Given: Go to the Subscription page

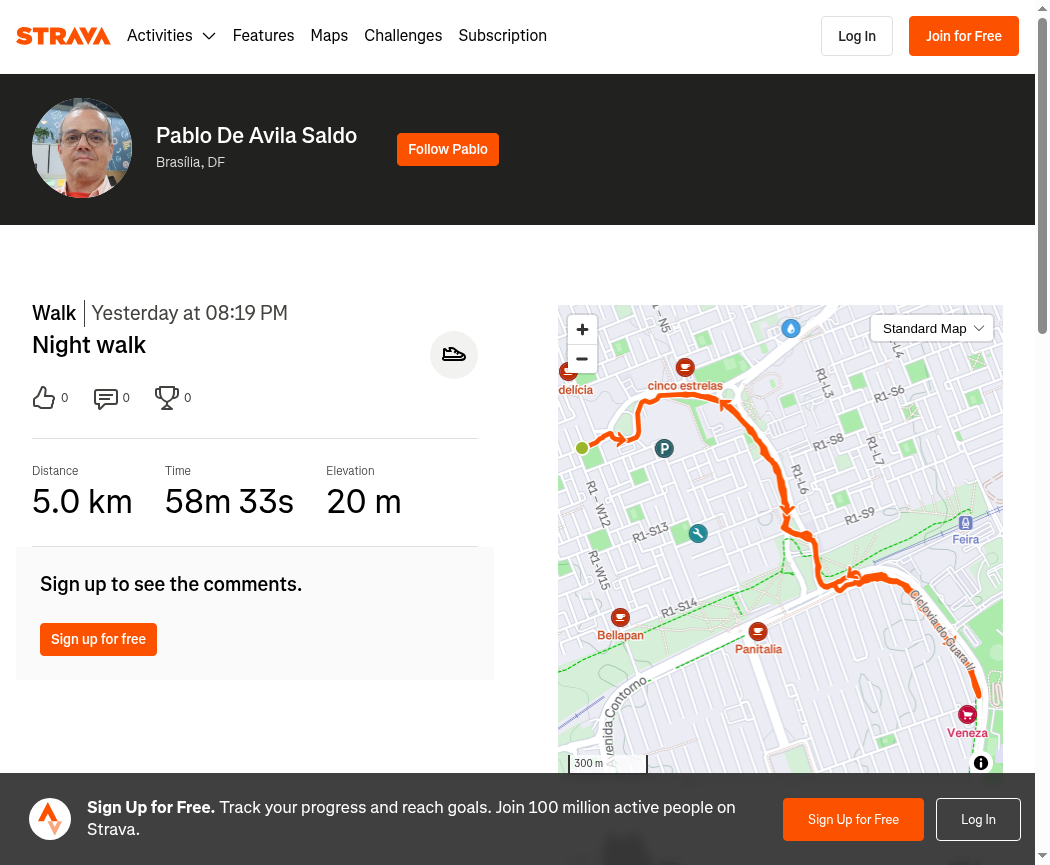Looking at the screenshot, I should pyautogui.click(x=502, y=35).
